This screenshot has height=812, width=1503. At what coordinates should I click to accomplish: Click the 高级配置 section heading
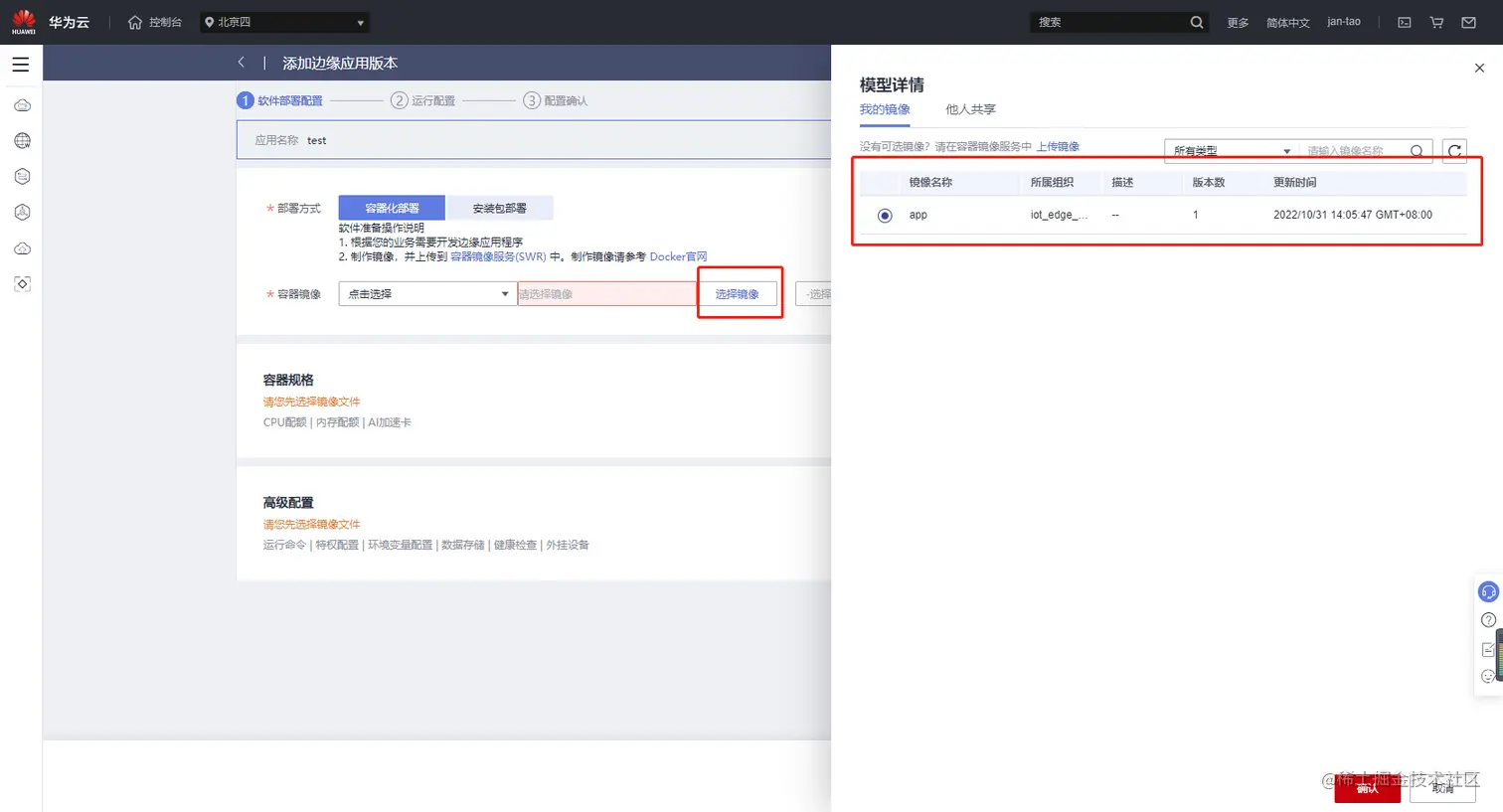pos(288,503)
